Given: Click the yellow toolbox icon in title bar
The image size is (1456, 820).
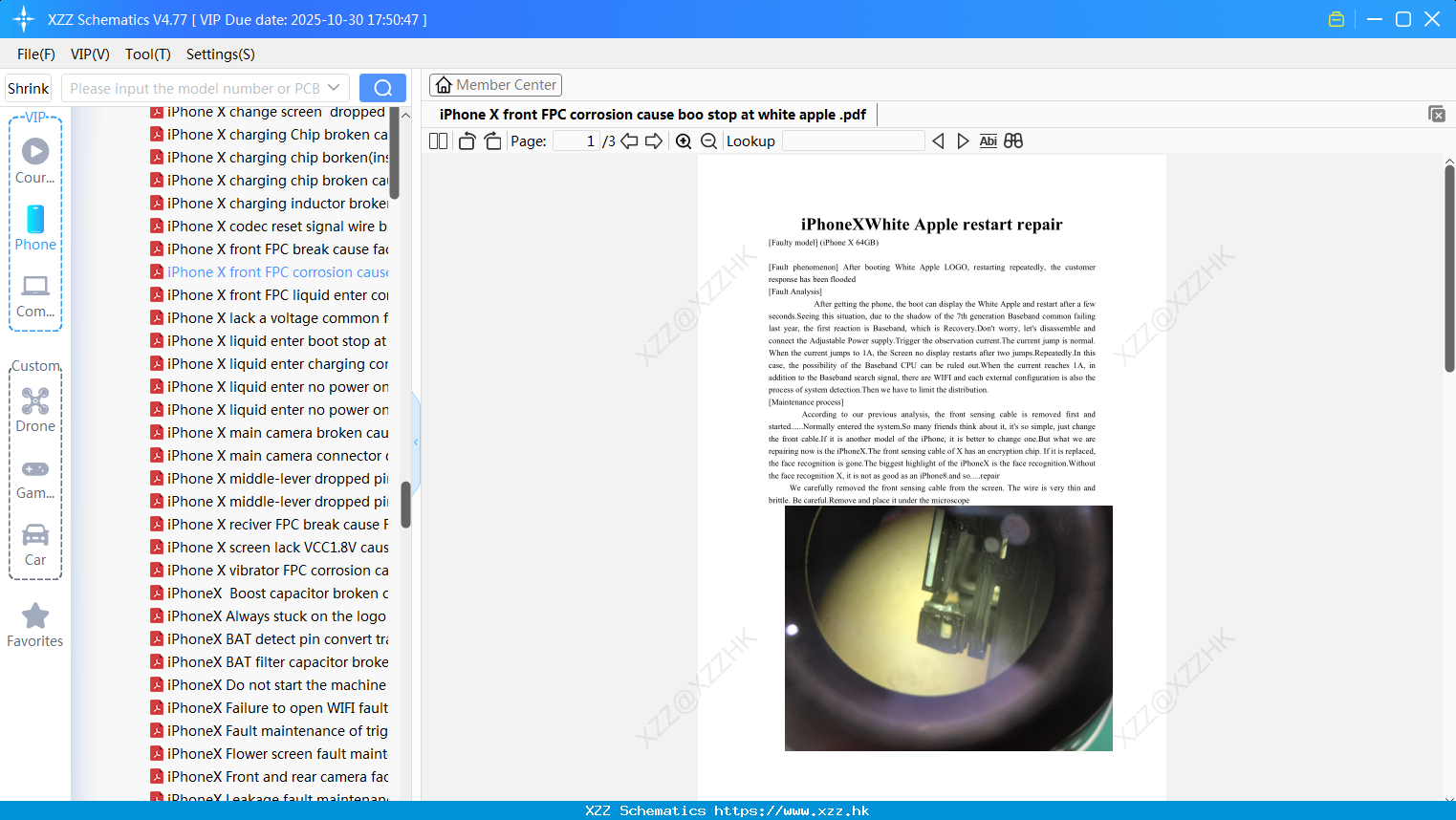Looking at the screenshot, I should click(1336, 19).
